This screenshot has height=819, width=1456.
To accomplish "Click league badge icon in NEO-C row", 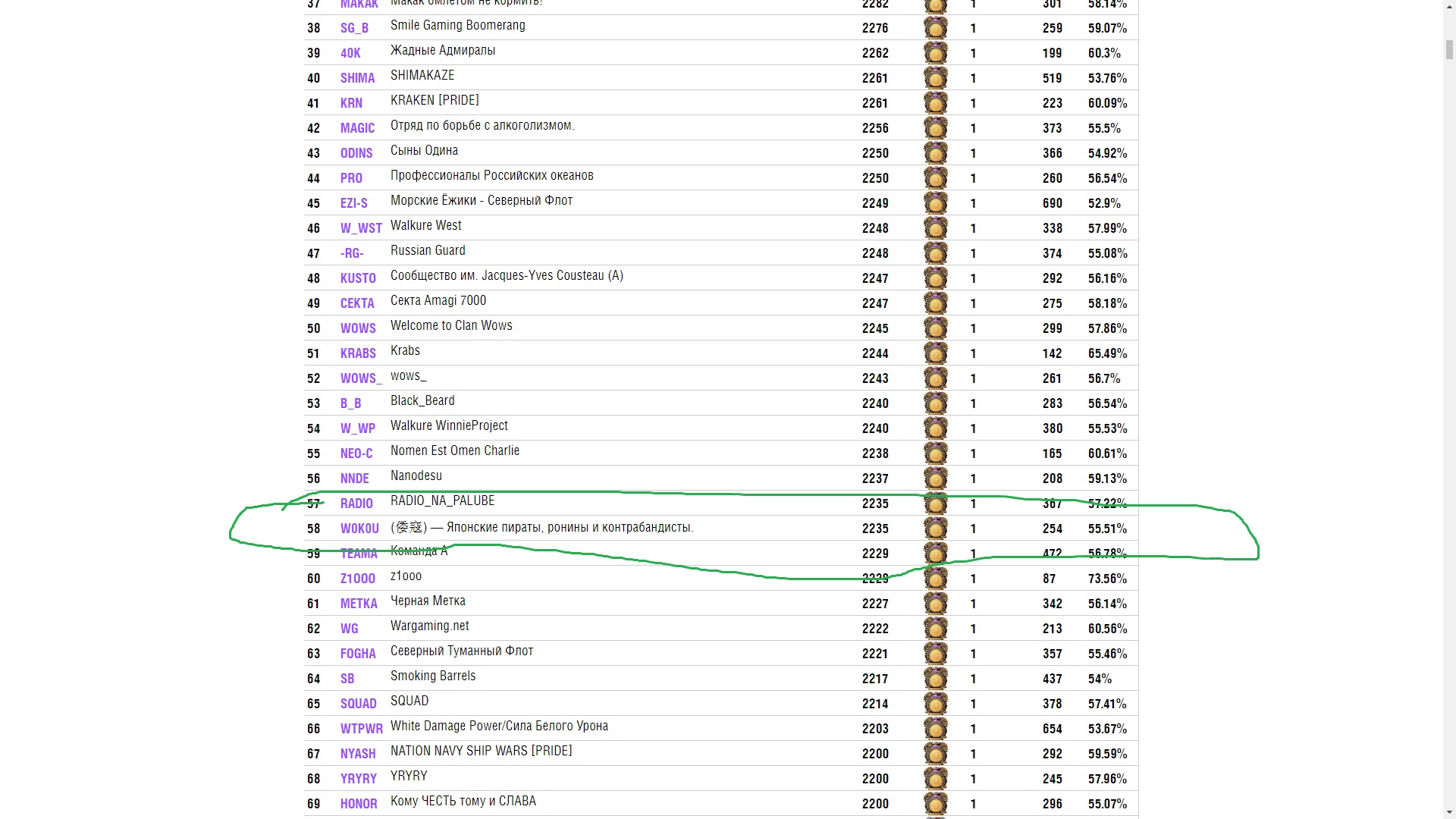I will point(936,453).
